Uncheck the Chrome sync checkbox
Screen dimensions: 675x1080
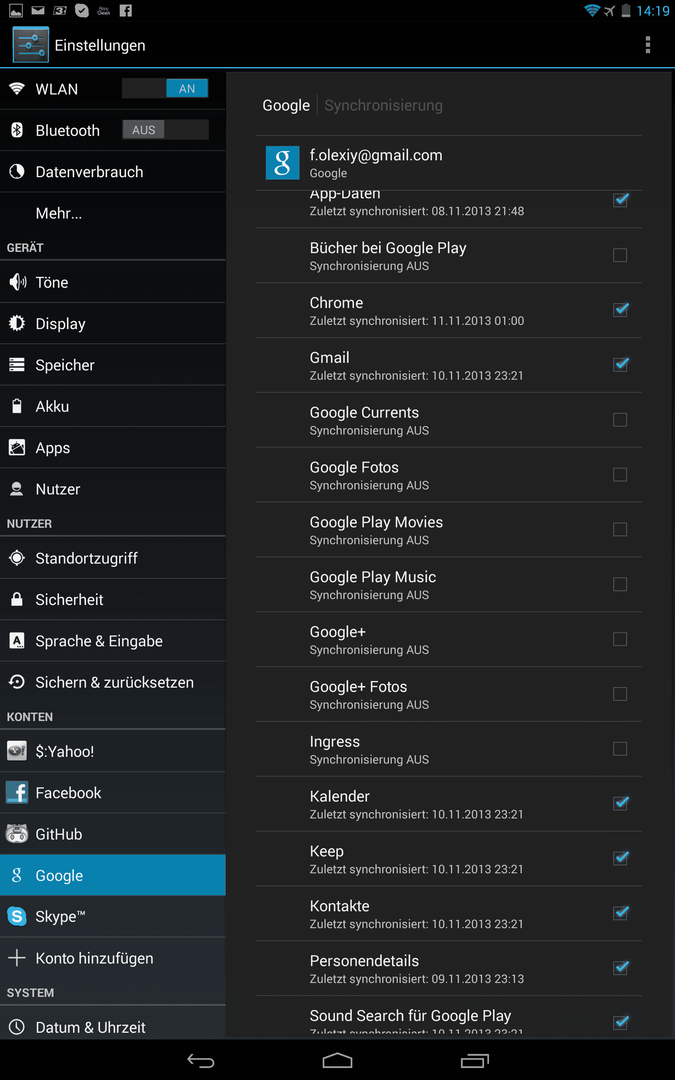pyautogui.click(x=620, y=310)
